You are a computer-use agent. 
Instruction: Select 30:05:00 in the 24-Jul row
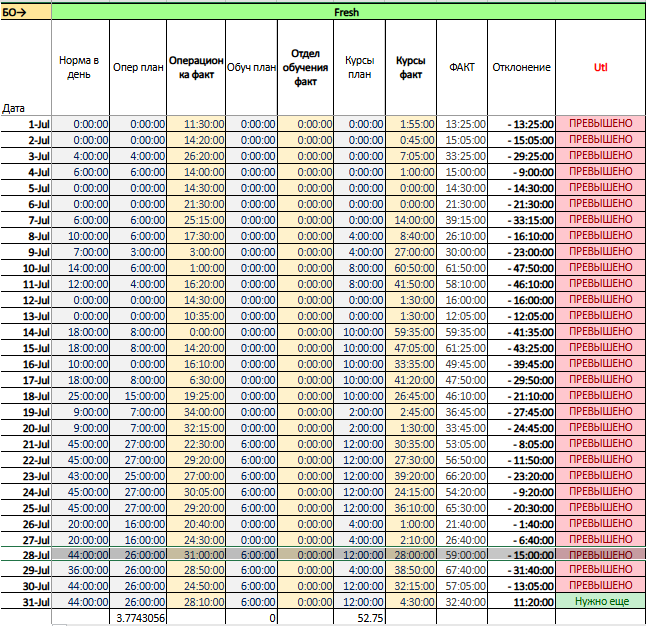point(196,492)
